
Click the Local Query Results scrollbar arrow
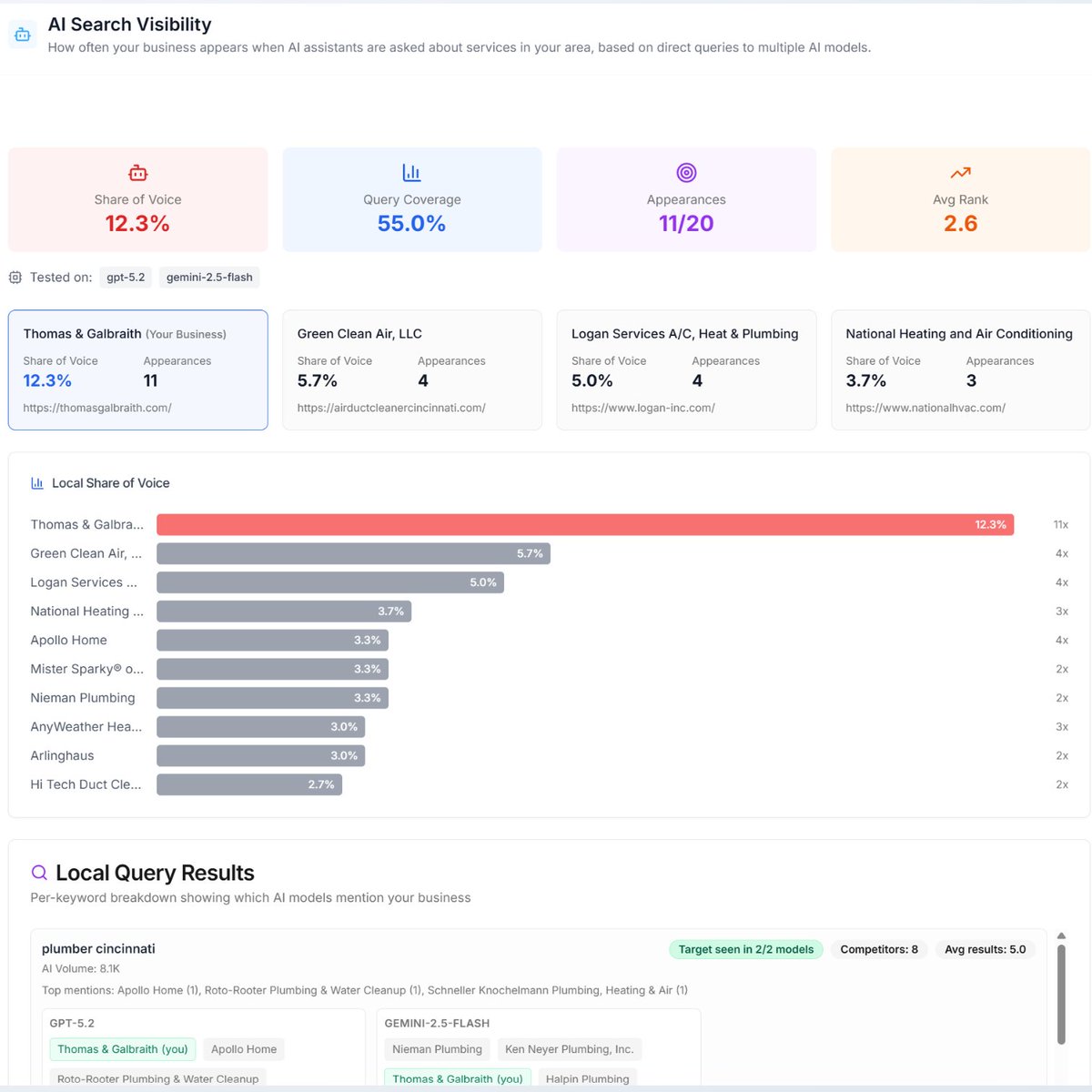tap(1061, 935)
